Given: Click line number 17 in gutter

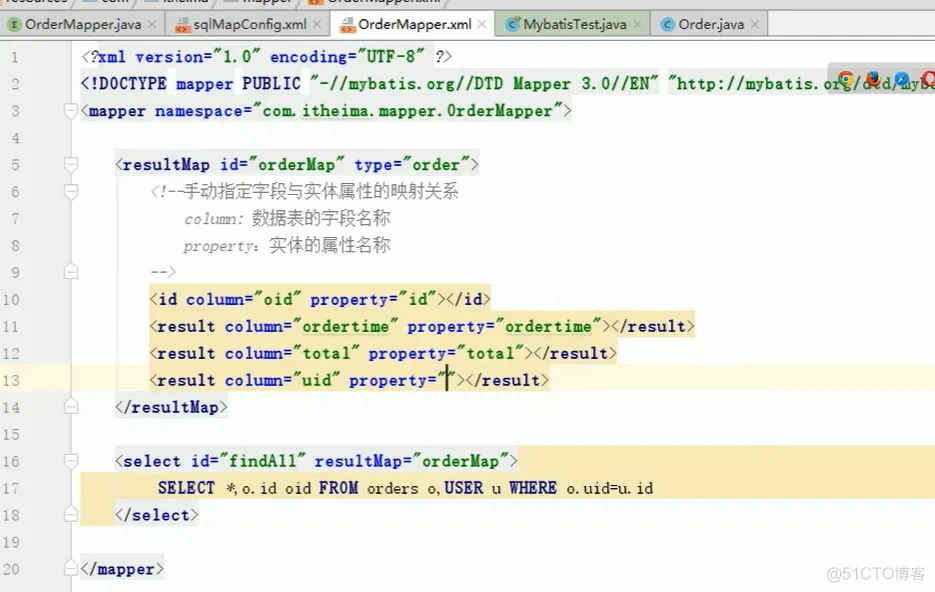Looking at the screenshot, I should tap(11, 488).
